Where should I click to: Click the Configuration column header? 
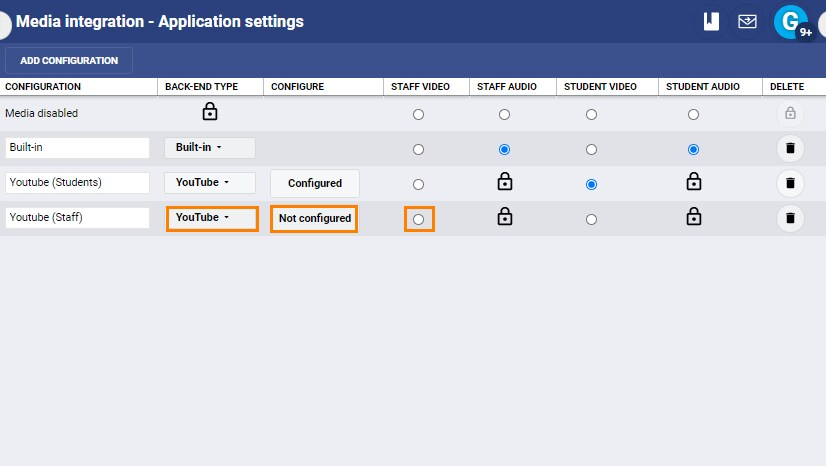43,86
